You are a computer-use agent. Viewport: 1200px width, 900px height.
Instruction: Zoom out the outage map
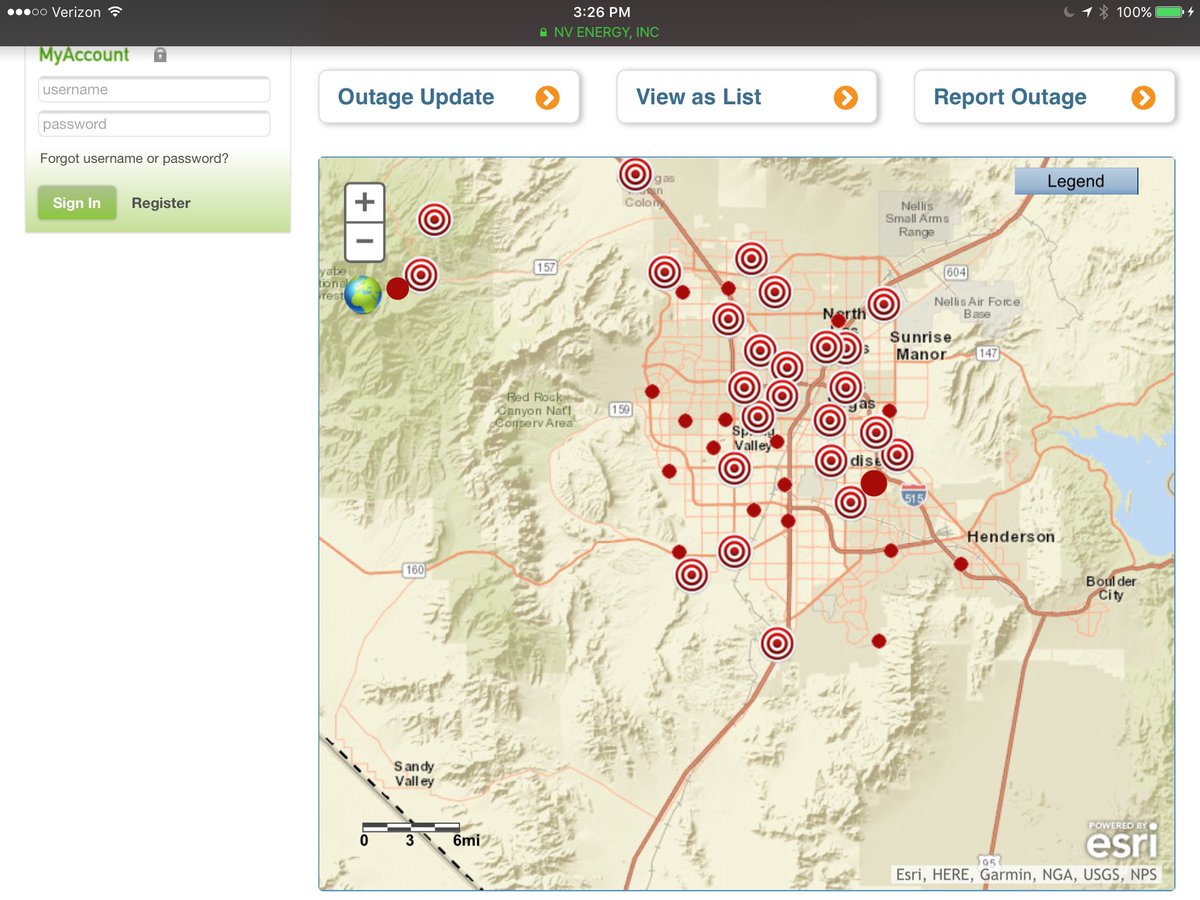coord(364,241)
